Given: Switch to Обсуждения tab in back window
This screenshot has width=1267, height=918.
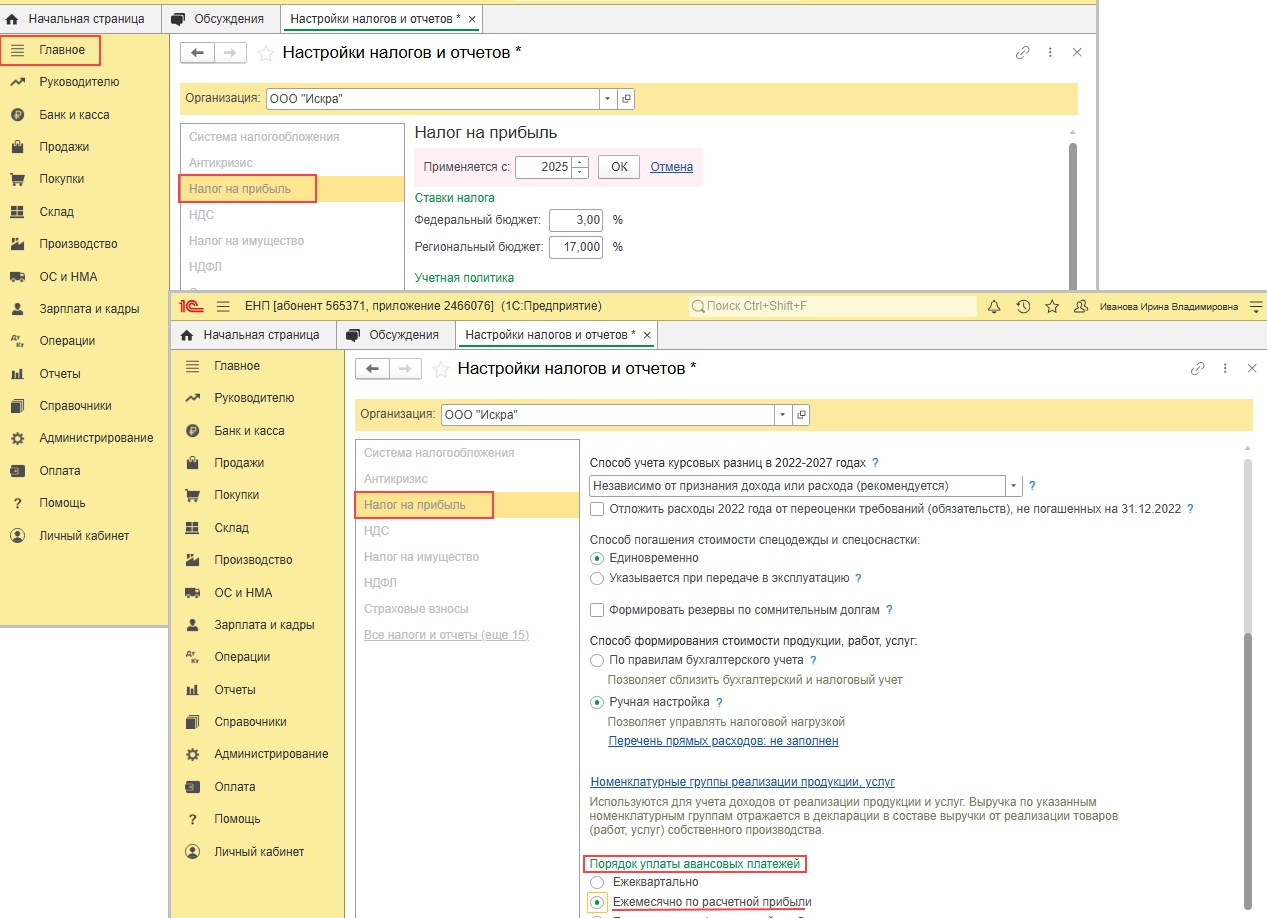Looking at the screenshot, I should [x=218, y=19].
